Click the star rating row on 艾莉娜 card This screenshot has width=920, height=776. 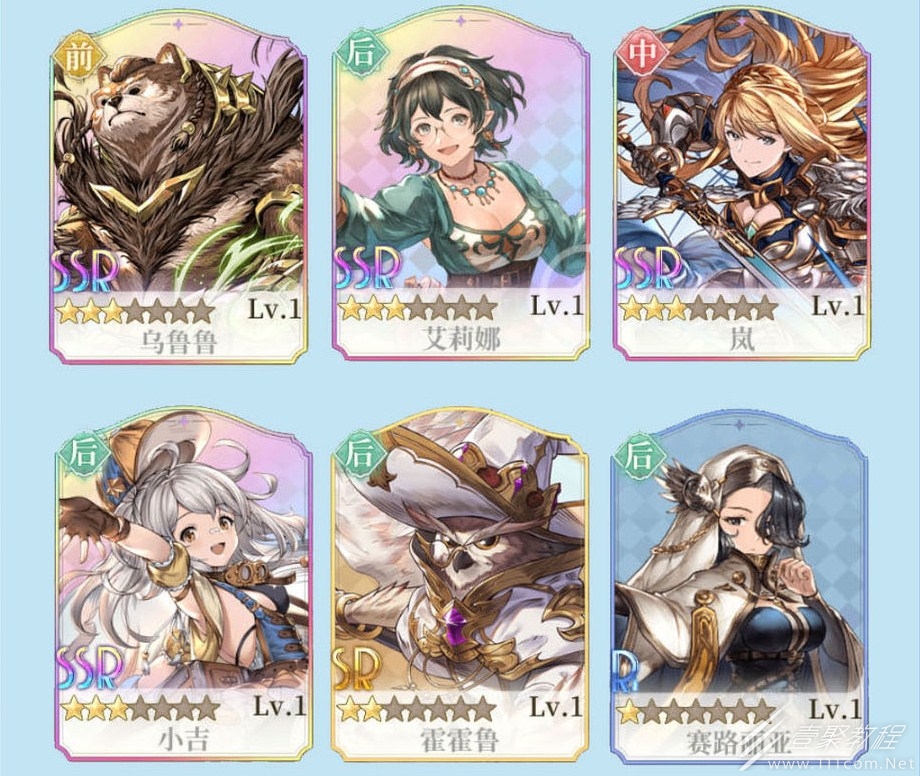pyautogui.click(x=418, y=308)
